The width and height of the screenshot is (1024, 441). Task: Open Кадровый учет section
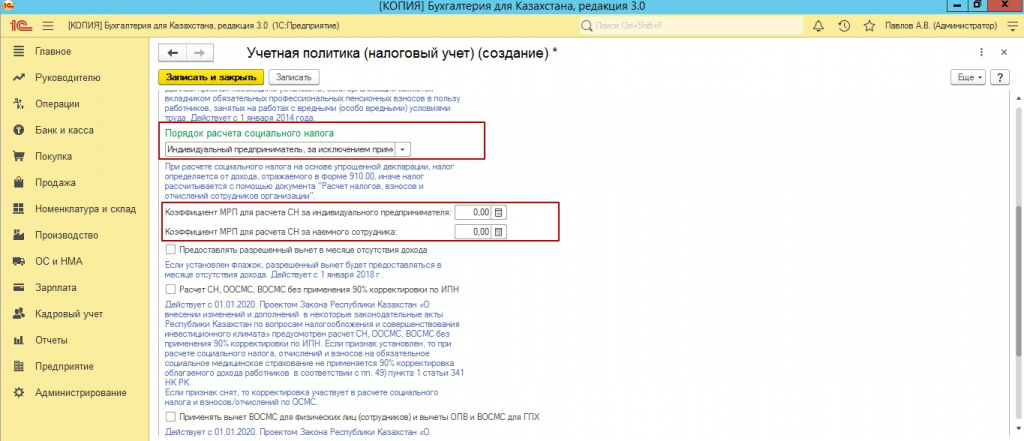tap(69, 314)
